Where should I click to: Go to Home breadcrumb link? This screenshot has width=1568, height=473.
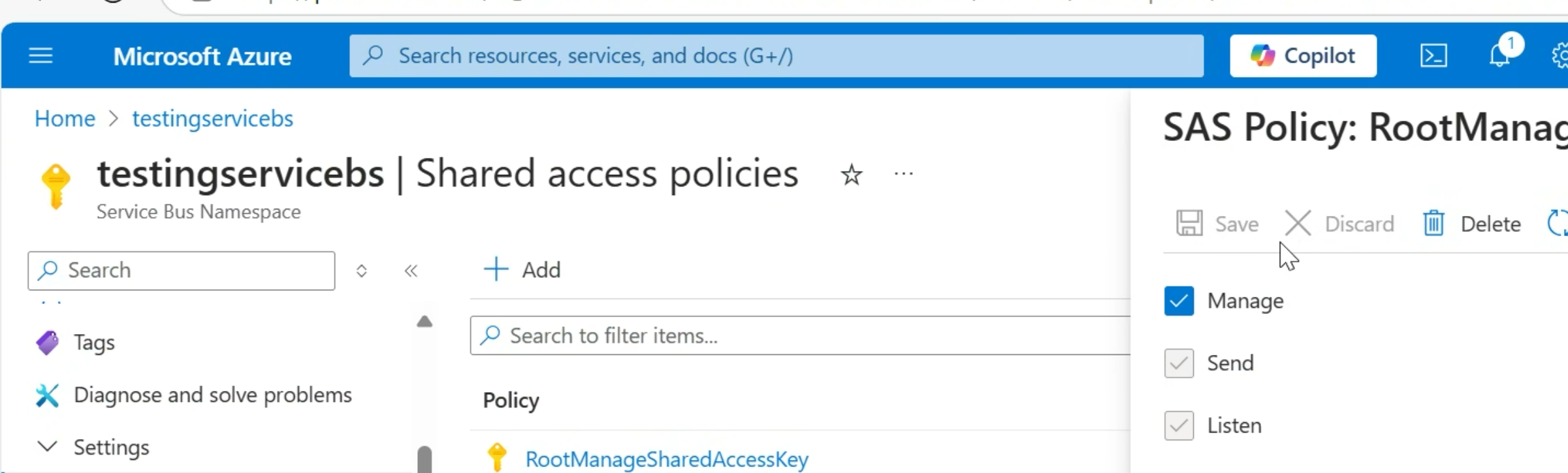[65, 119]
